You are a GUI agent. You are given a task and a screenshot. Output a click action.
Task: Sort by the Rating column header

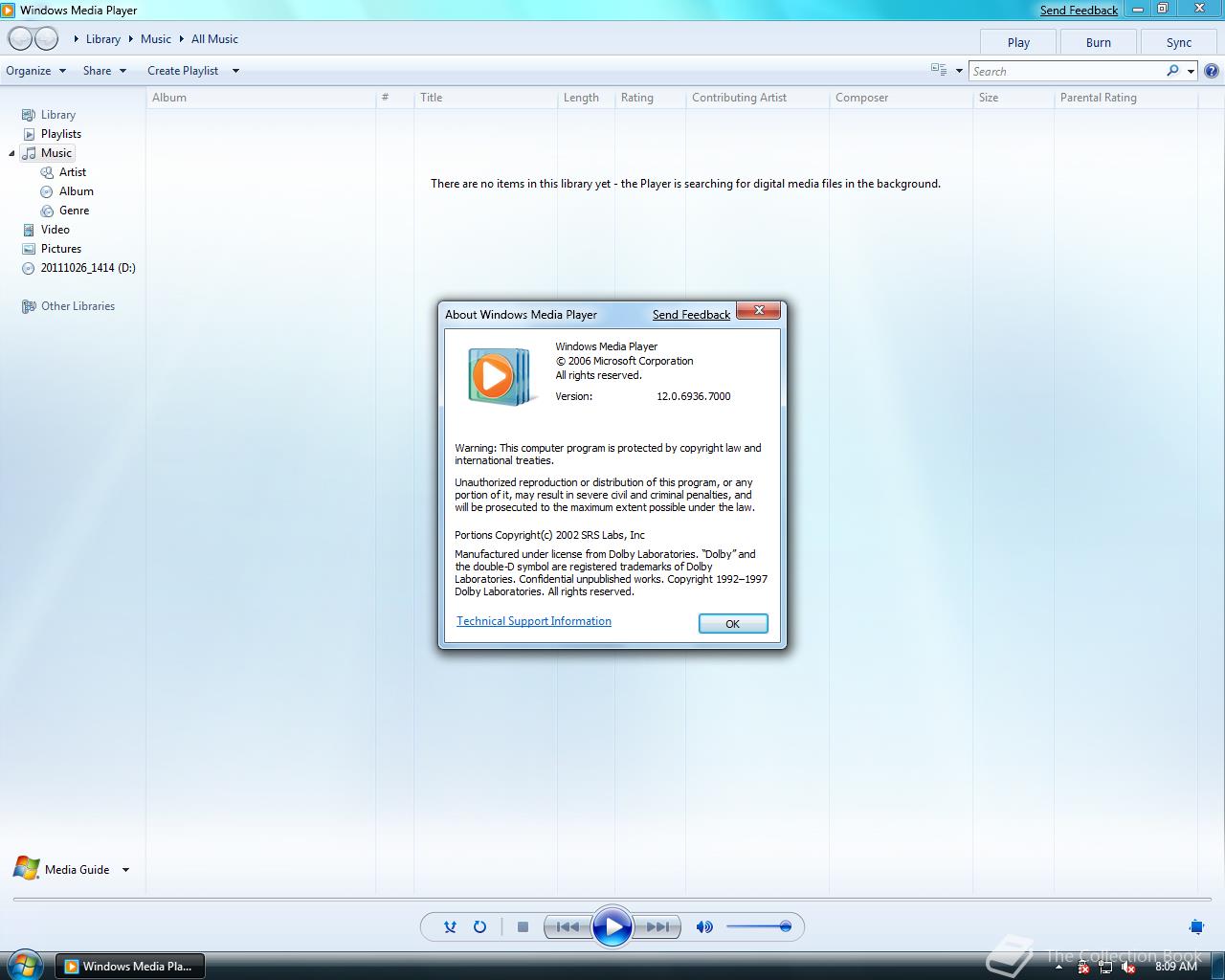[650, 98]
